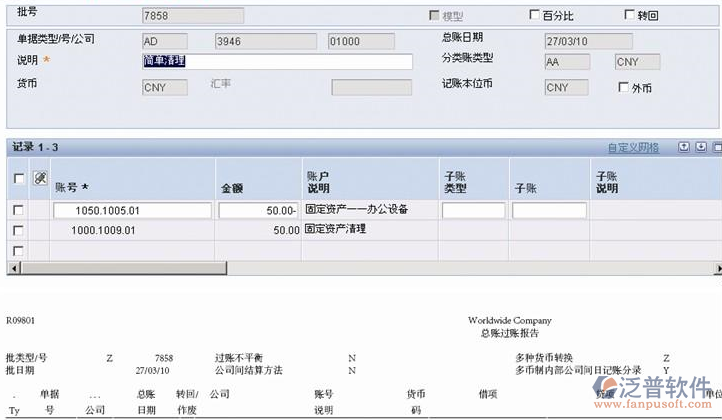Click amount 50.00 in second row
This screenshot has height=420, width=722.
286,230
